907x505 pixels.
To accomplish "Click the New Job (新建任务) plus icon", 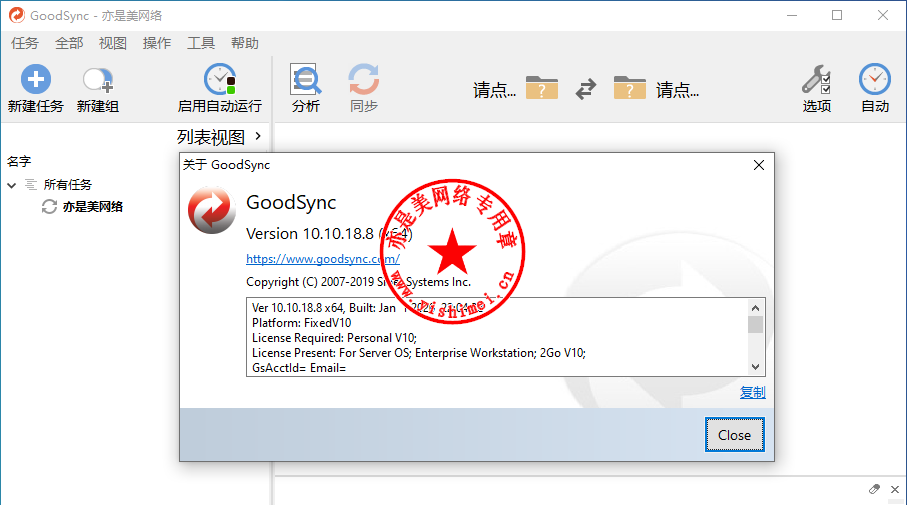I will point(36,79).
